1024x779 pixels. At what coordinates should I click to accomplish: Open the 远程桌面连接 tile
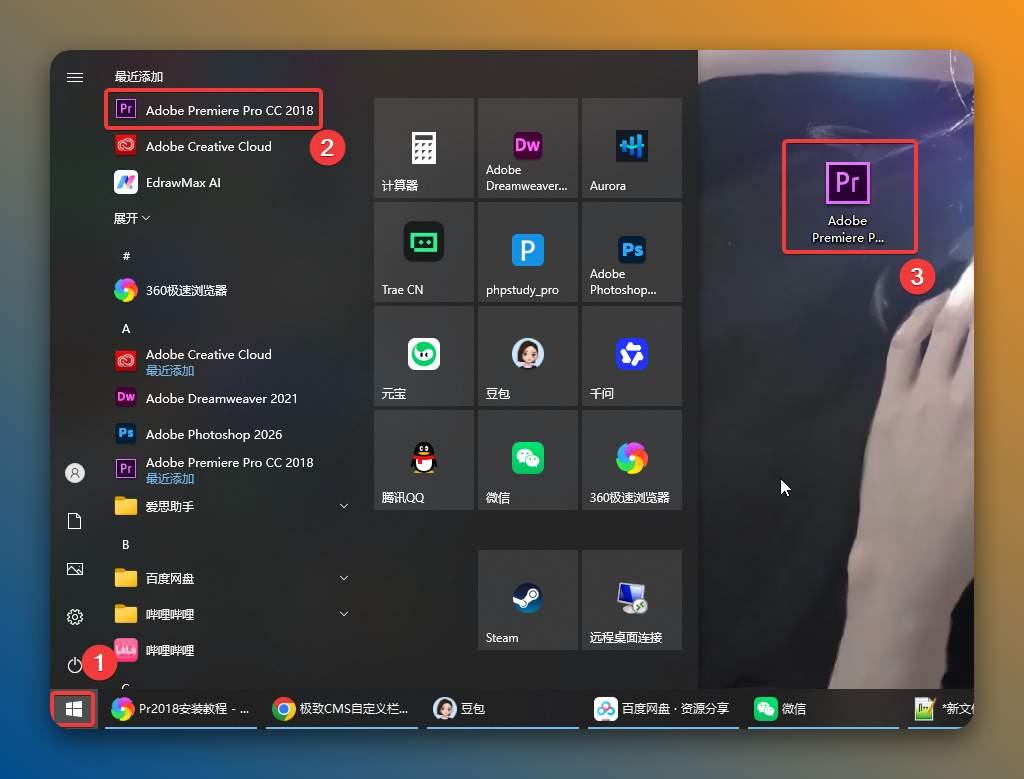(x=632, y=600)
